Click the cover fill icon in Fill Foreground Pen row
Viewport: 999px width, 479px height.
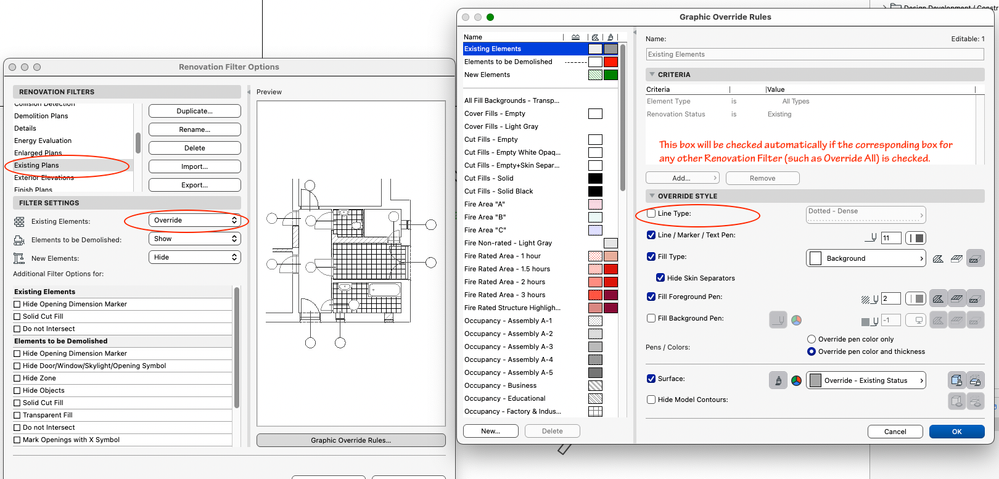[957, 298]
